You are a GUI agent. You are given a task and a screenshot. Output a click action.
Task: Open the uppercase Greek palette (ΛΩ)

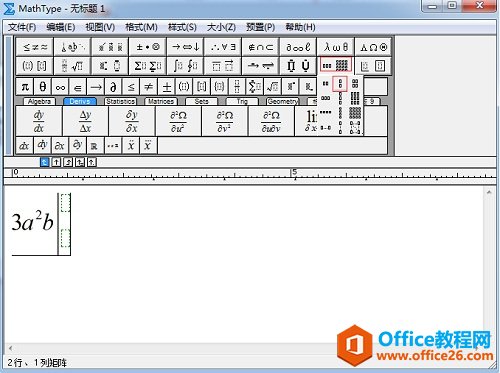(x=373, y=47)
